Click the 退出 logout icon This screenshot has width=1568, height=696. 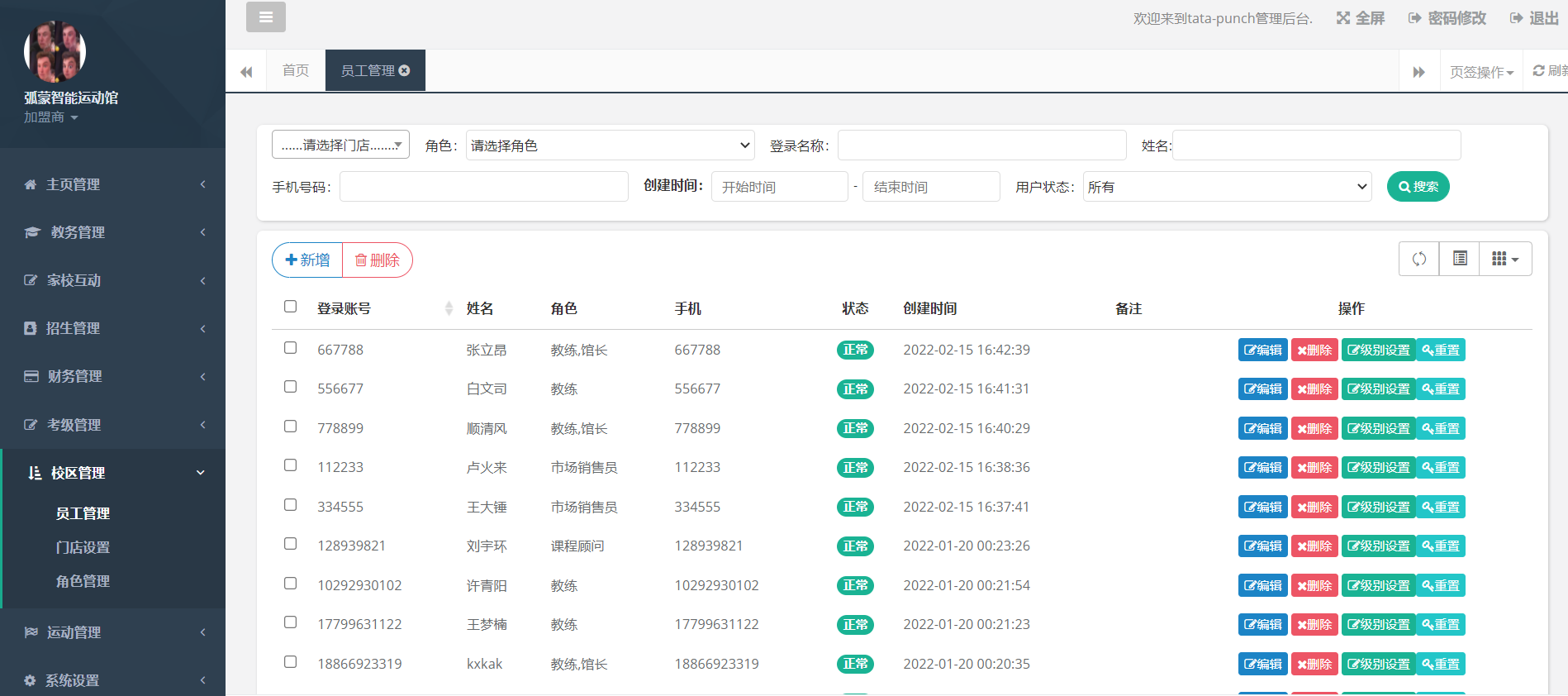click(1516, 18)
